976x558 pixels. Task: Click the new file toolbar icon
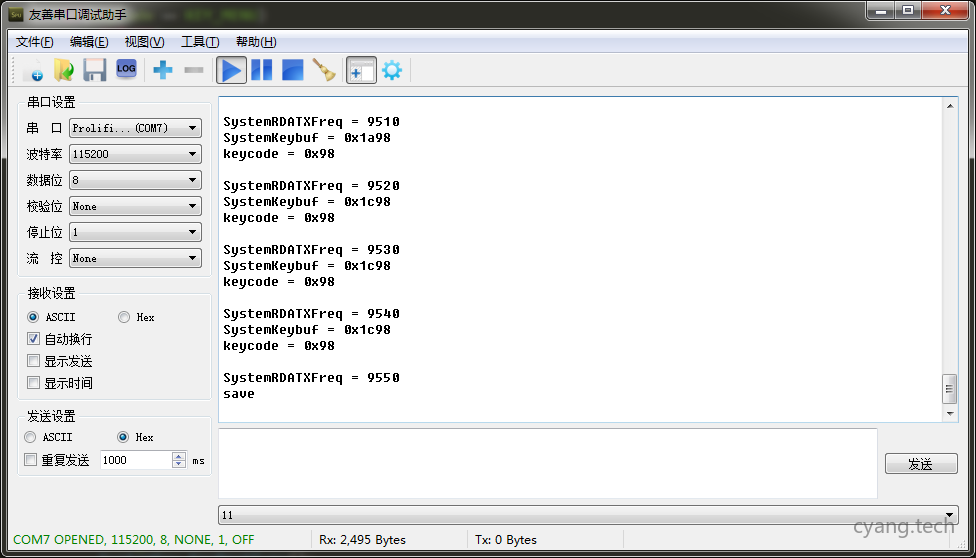click(33, 70)
